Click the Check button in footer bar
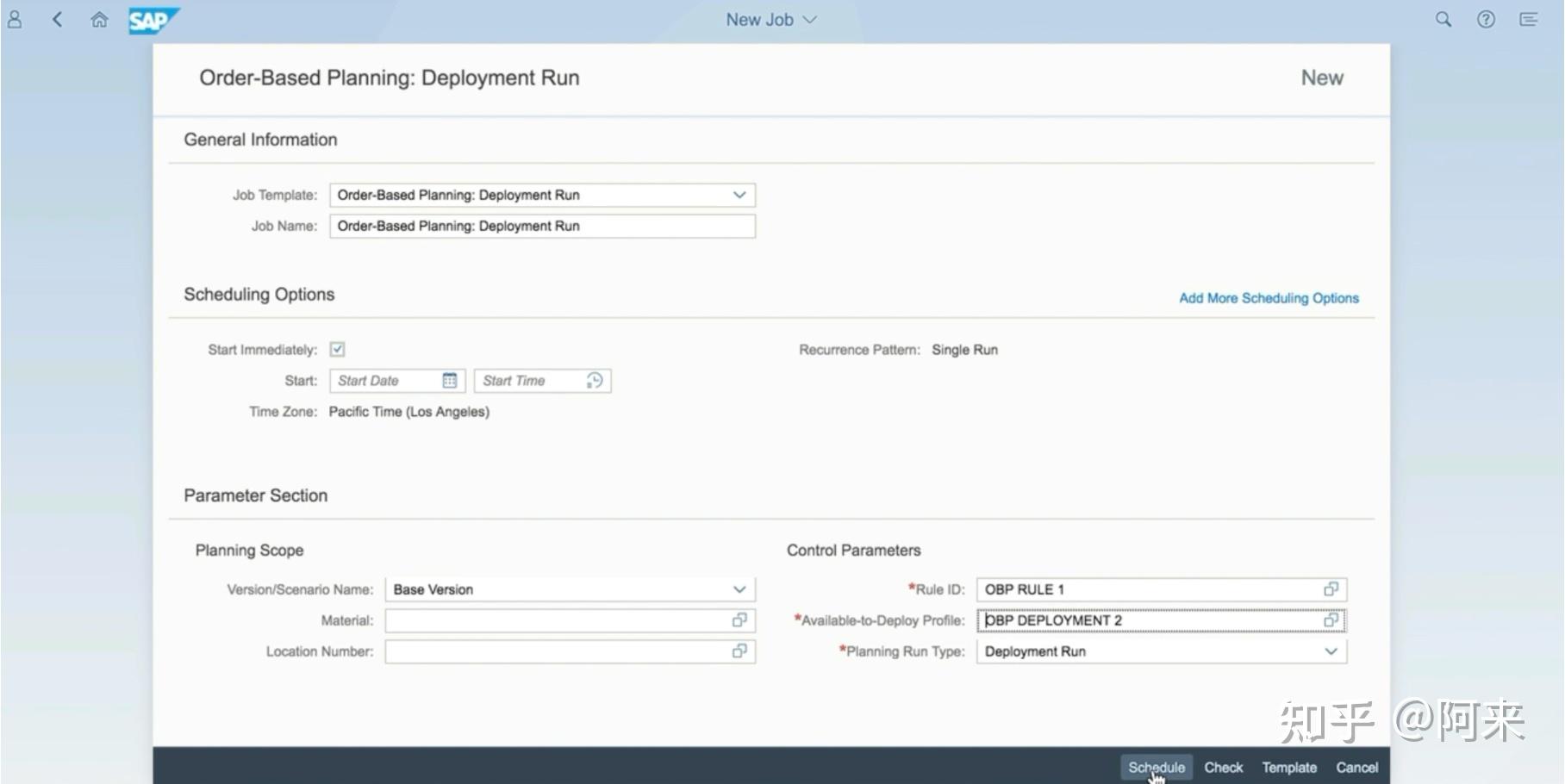 1223,766
